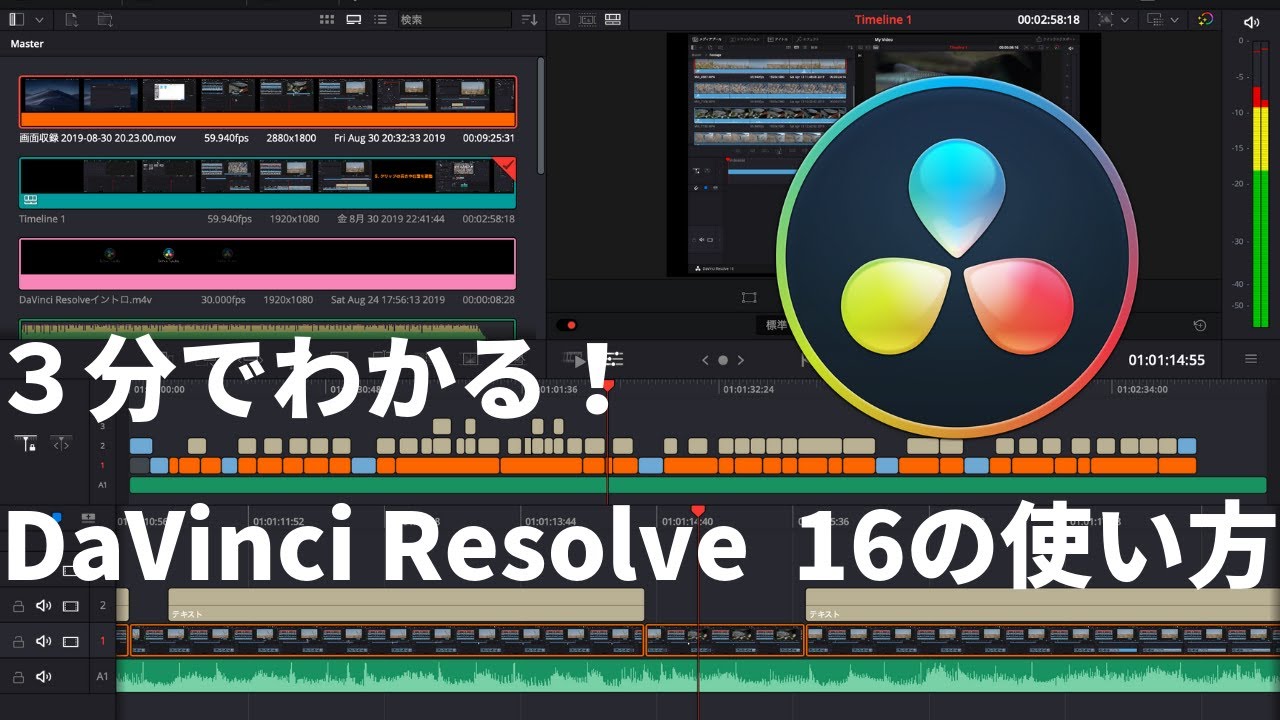This screenshot has height=720, width=1280.
Task: Click the import media file icon
Action: 72,19
